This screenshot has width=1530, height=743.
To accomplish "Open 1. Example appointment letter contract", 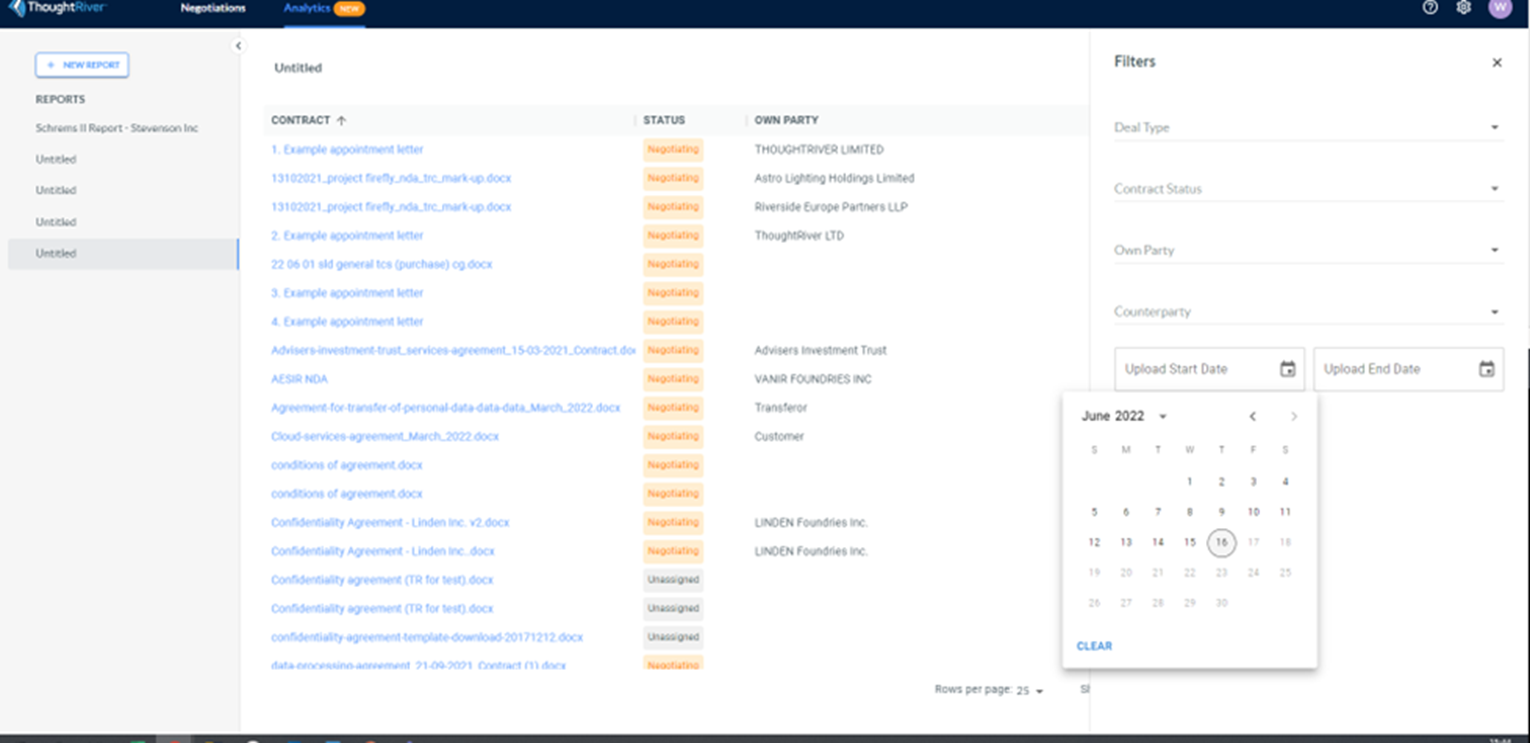I will 347,150.
